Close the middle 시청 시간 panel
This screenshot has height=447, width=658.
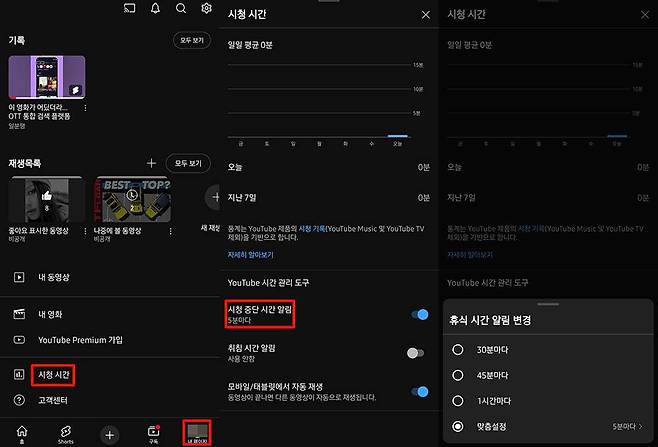click(x=426, y=15)
